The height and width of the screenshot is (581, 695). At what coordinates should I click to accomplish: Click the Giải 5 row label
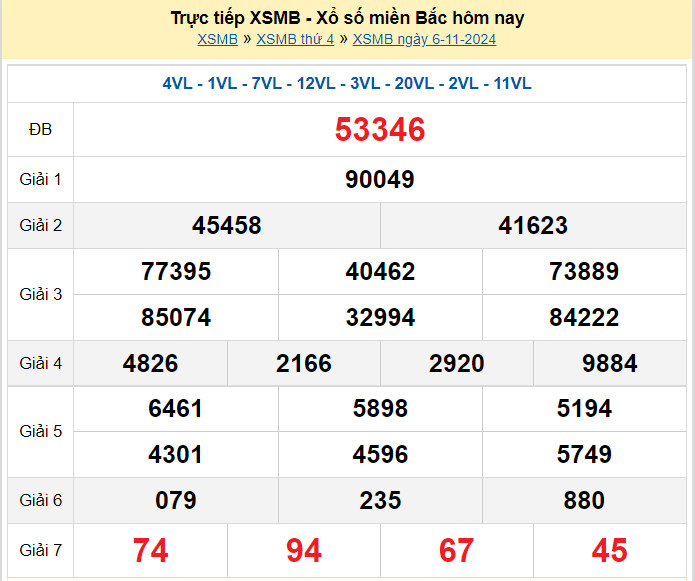40,431
